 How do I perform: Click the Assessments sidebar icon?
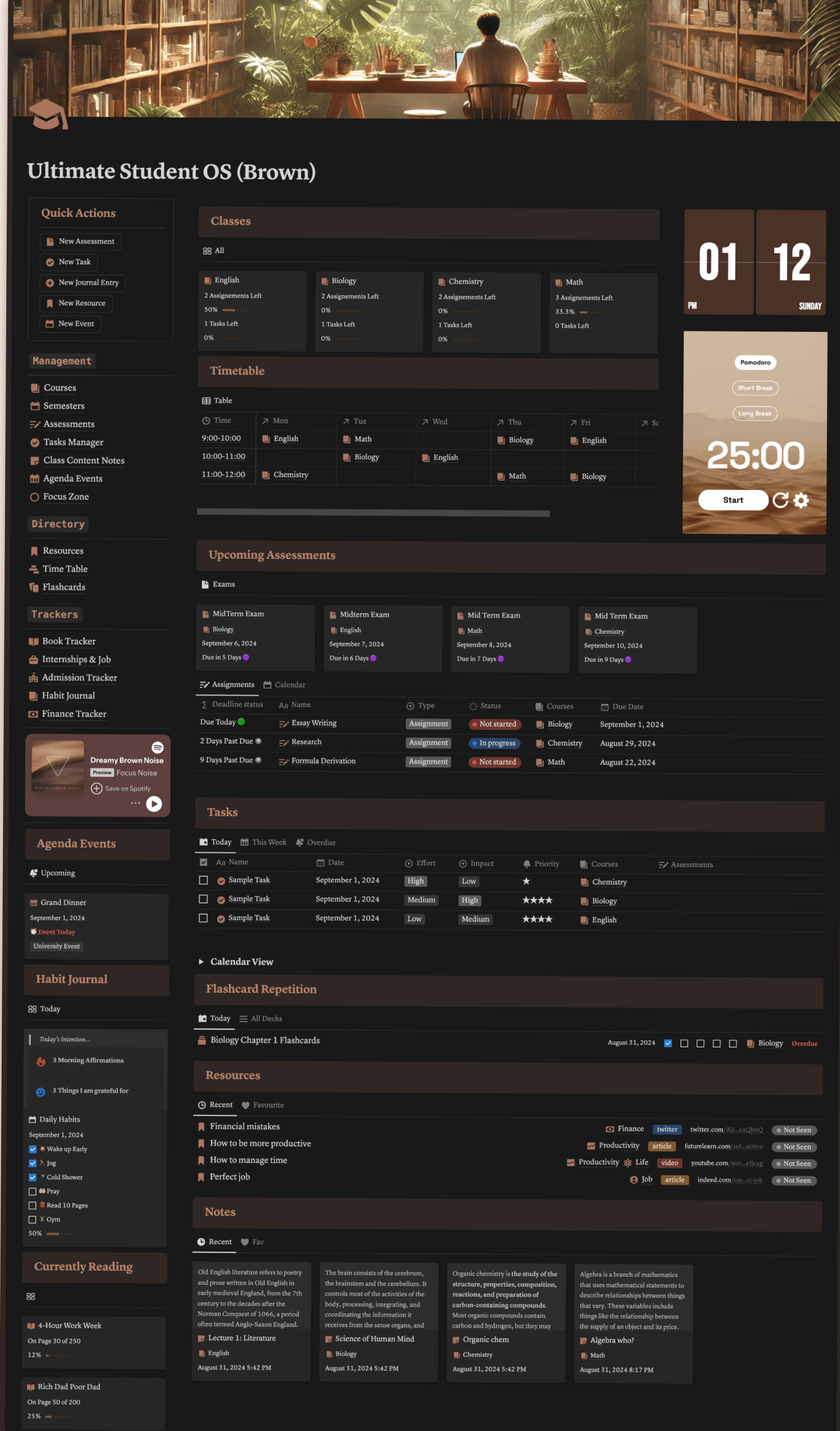(x=35, y=424)
